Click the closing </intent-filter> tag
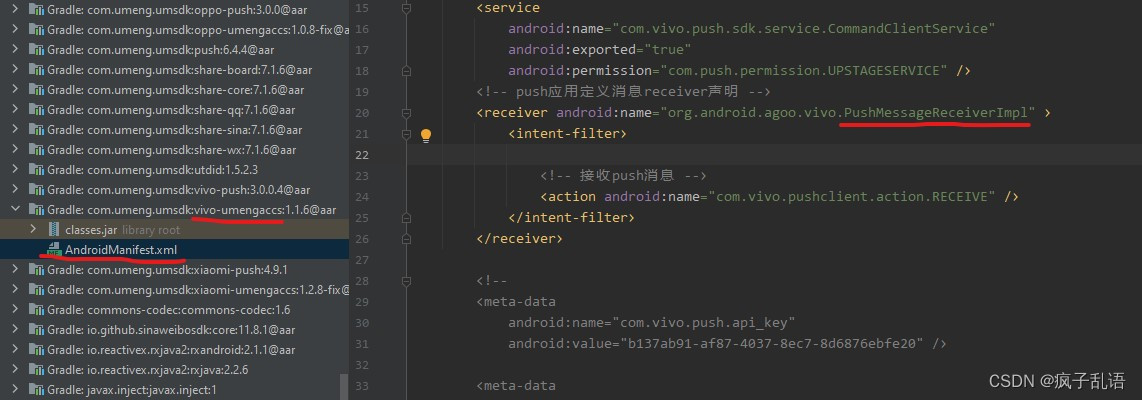This screenshot has width=1142, height=400. (572, 218)
